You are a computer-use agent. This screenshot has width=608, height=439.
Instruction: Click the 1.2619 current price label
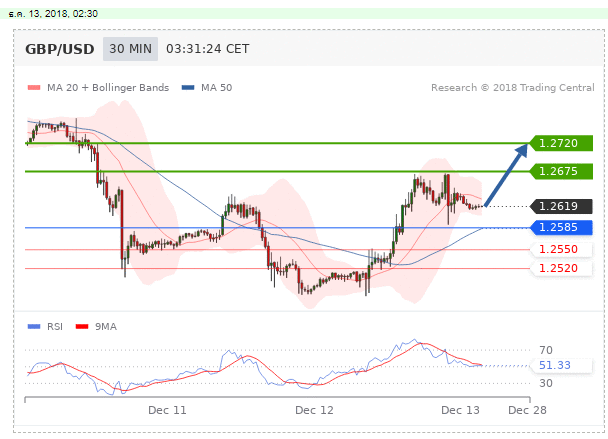pos(561,206)
